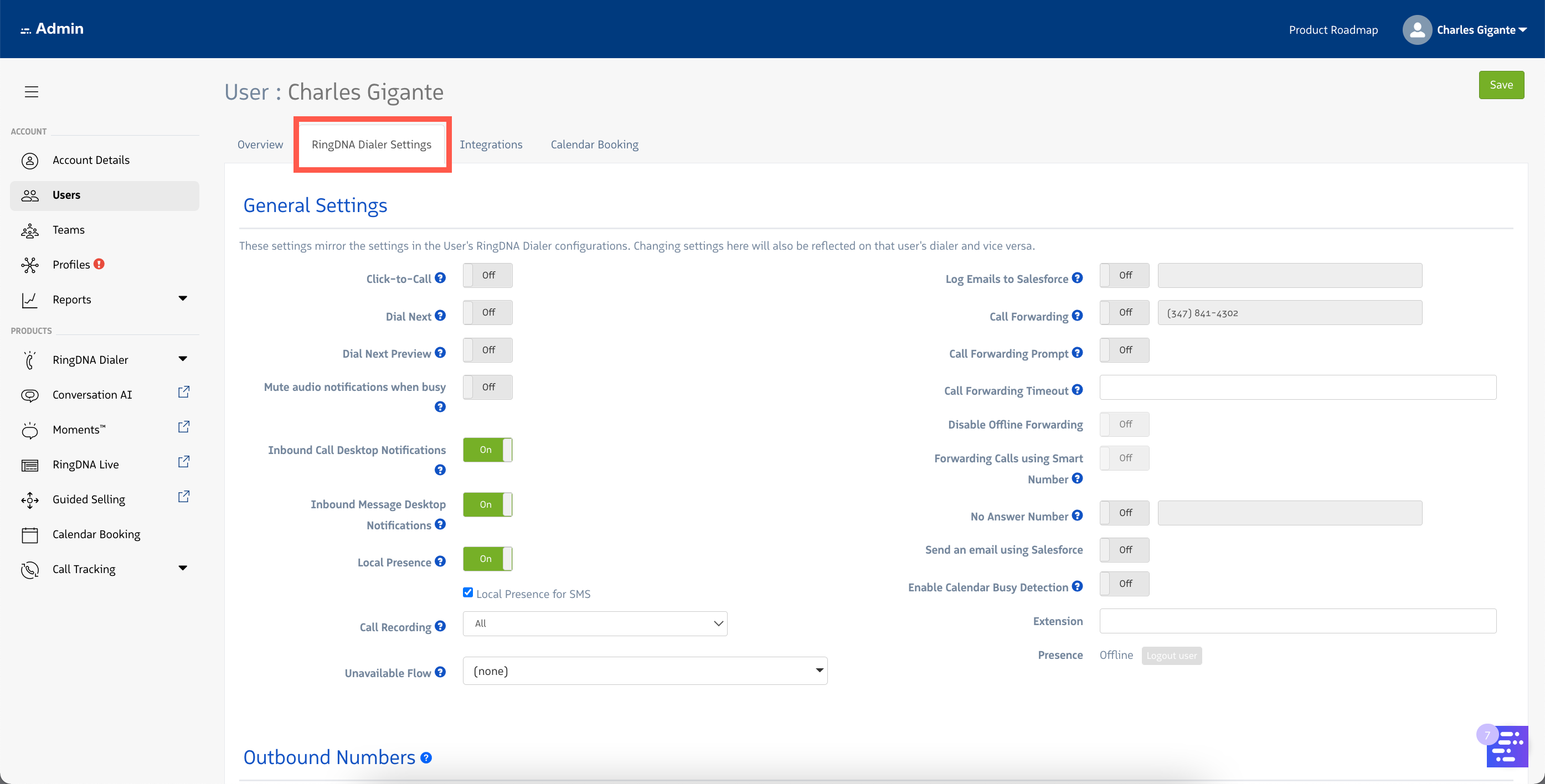1545x784 pixels.
Task: Toggle the Dial Next switch
Action: point(488,312)
